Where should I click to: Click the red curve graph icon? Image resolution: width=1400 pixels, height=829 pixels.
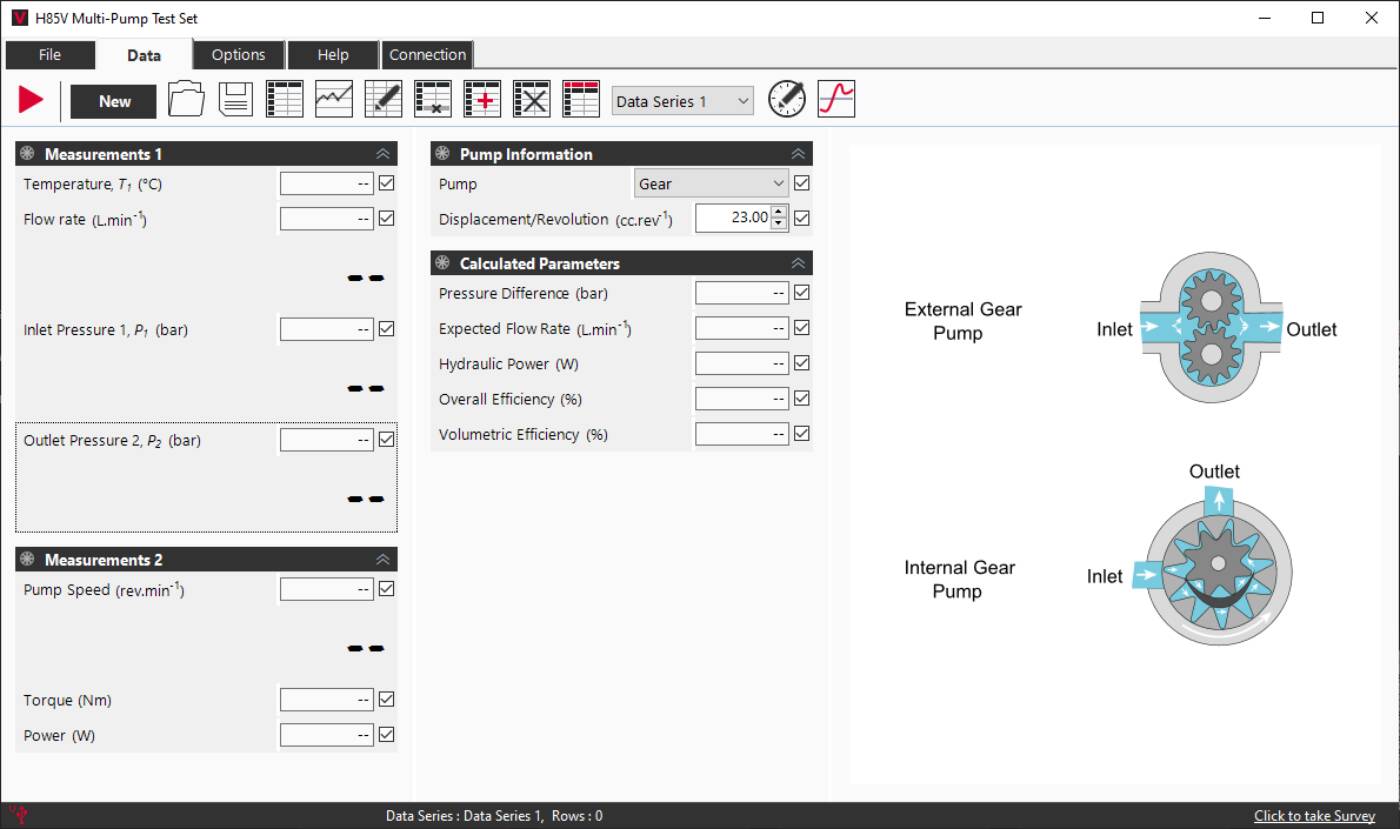coord(836,99)
